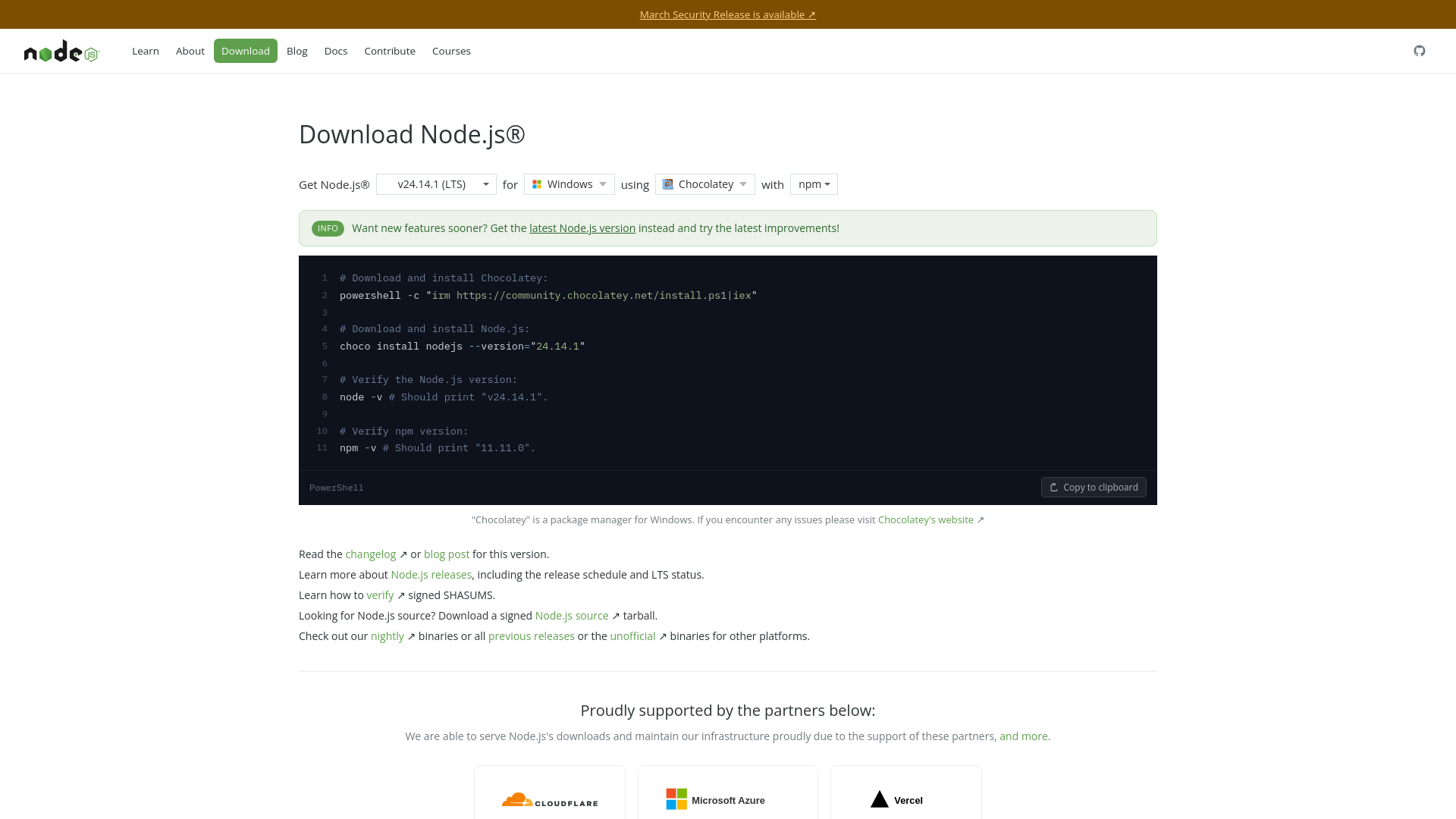This screenshot has height=819, width=1456.
Task: Open the Courses nav item
Action: (451, 51)
